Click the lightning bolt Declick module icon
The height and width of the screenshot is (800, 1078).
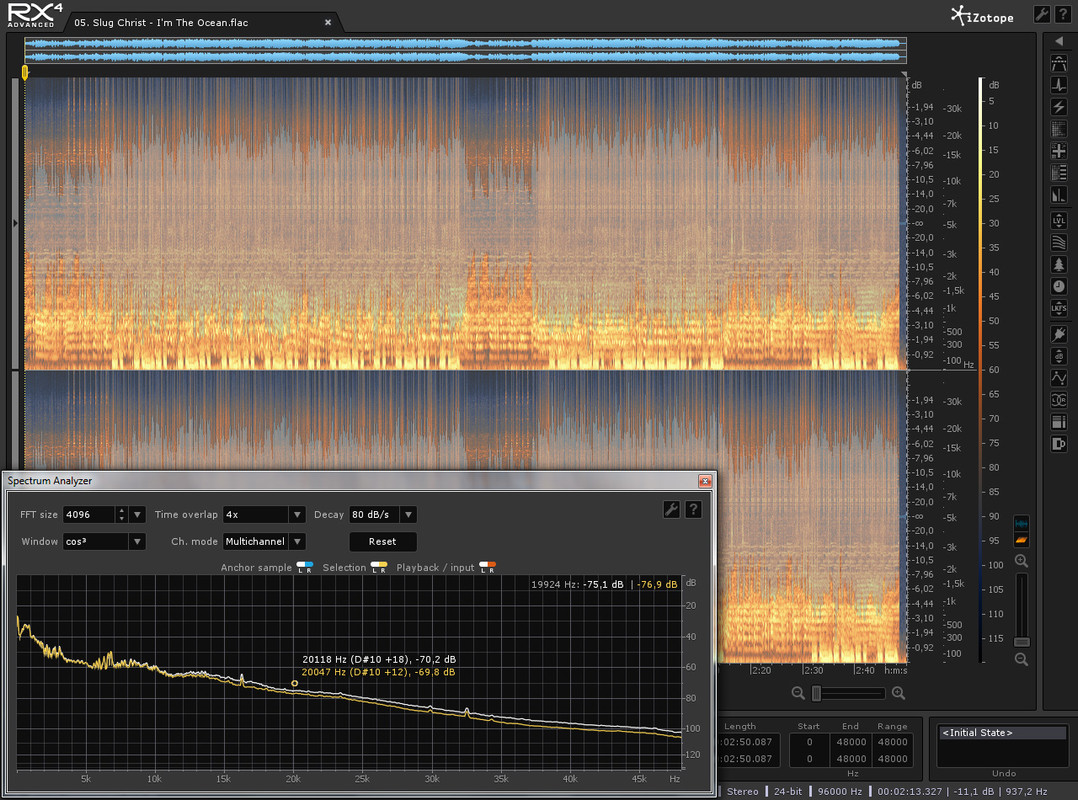click(x=1059, y=107)
